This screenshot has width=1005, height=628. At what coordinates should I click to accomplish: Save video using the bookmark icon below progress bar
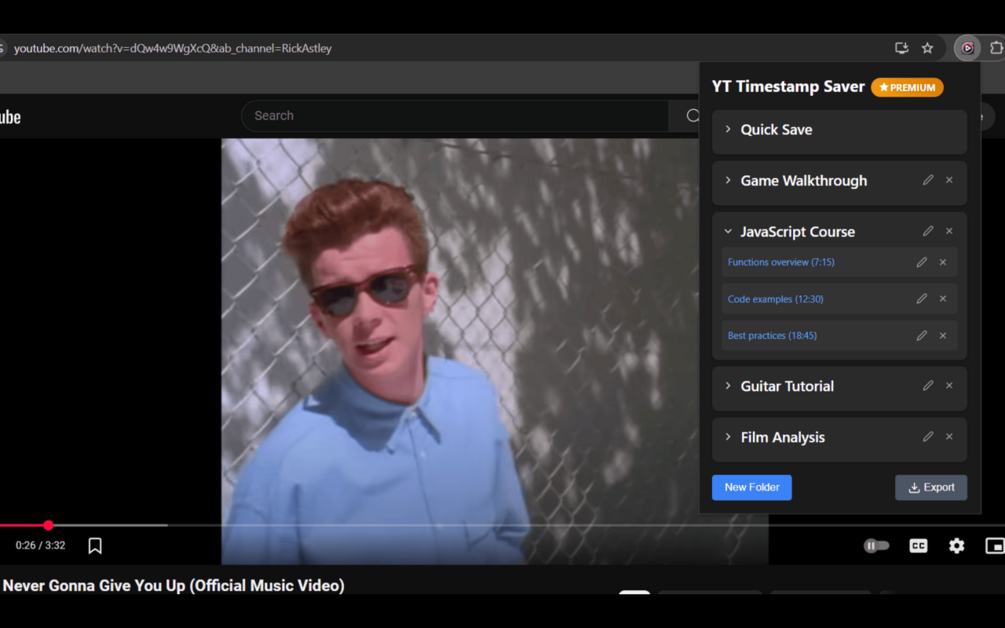(x=95, y=545)
